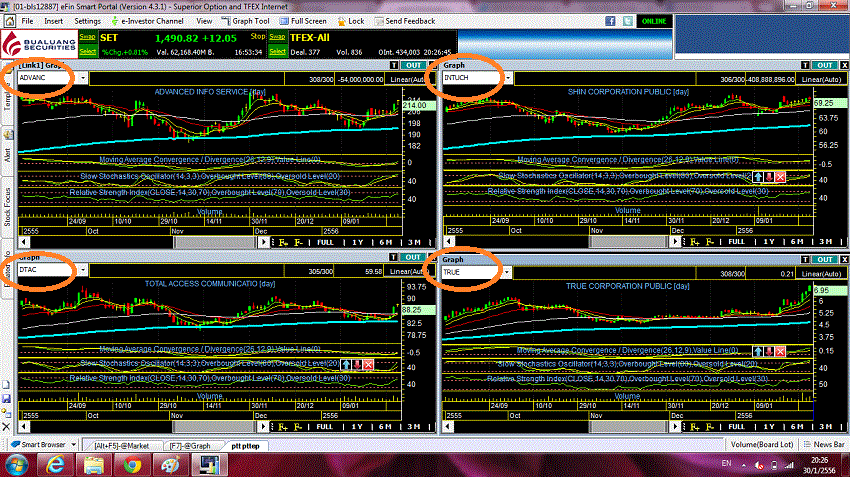Open the Insert menu

point(53,21)
